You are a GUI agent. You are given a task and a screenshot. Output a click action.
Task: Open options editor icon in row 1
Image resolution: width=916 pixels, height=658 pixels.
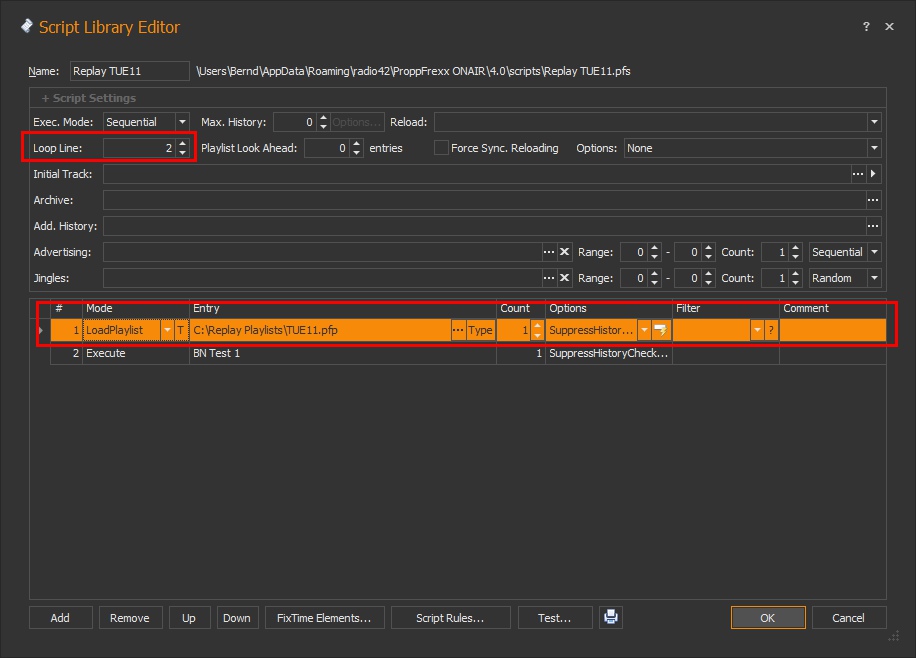(661, 330)
